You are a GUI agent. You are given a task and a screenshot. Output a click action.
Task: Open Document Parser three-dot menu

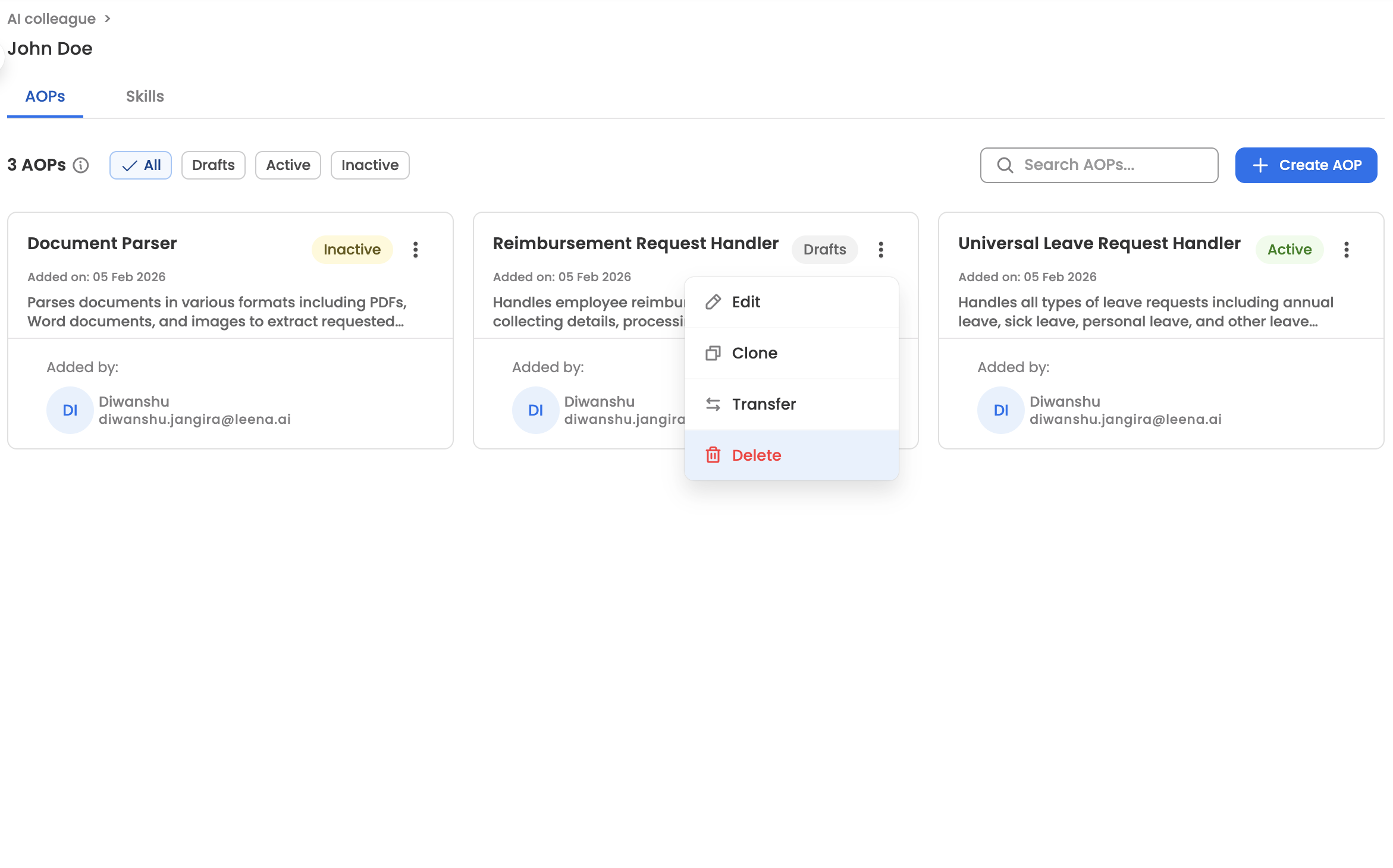(x=416, y=250)
